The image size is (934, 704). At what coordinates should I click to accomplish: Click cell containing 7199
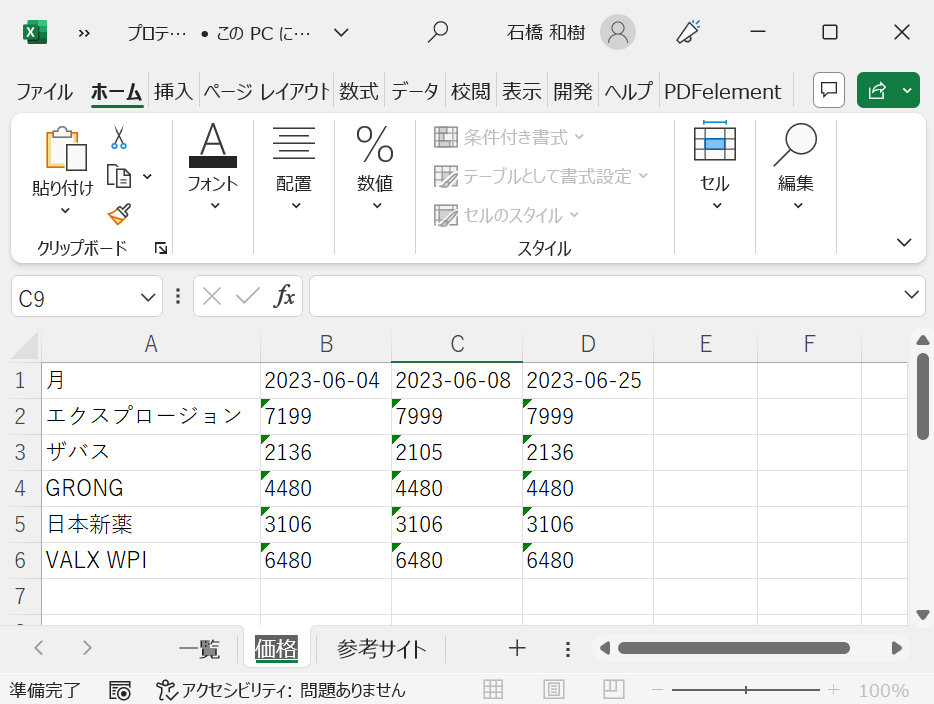(326, 416)
